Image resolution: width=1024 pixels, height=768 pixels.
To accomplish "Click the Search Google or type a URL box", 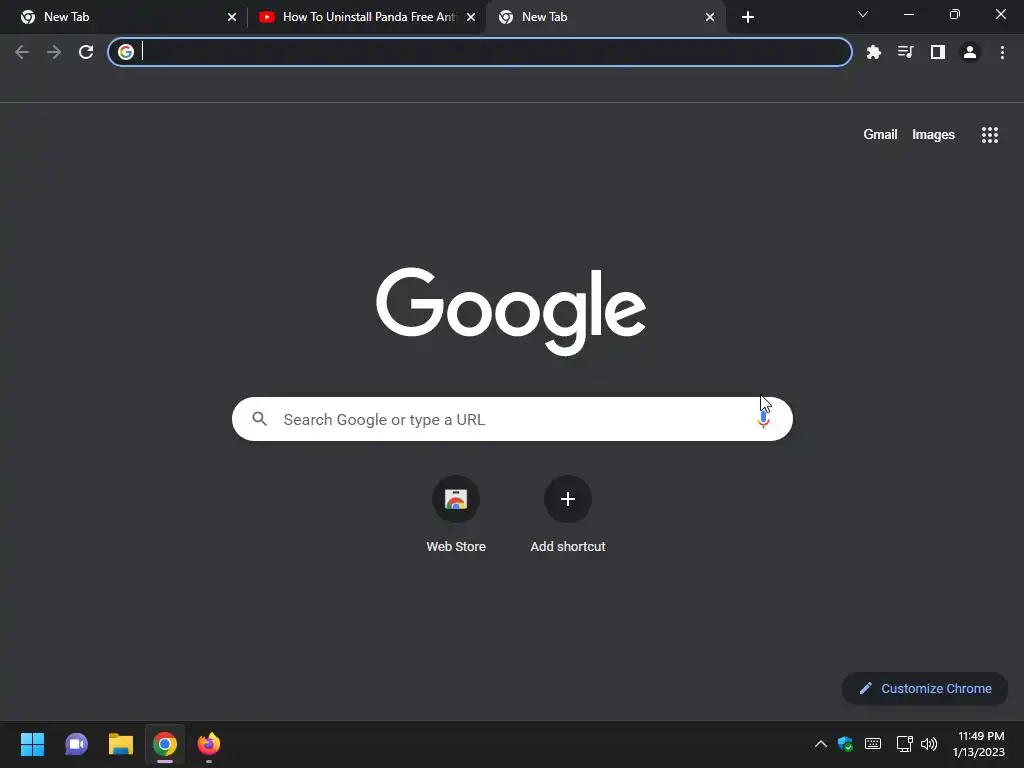I will tap(512, 419).
